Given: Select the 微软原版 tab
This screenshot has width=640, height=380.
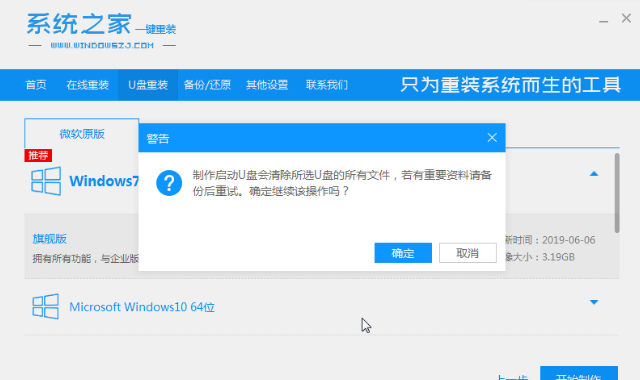Looking at the screenshot, I should (x=82, y=133).
